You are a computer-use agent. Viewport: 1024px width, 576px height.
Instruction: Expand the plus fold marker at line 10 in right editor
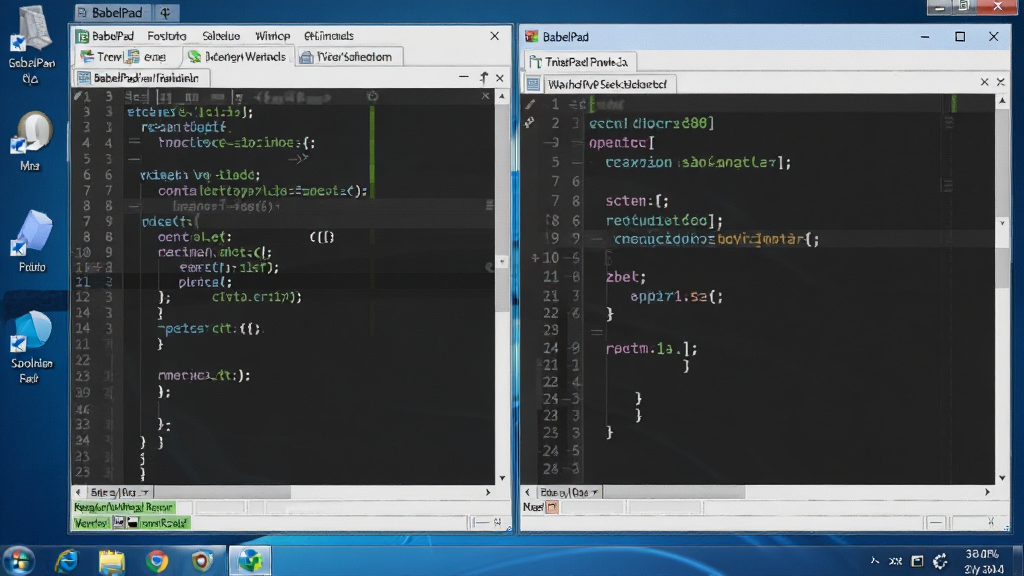coord(535,258)
